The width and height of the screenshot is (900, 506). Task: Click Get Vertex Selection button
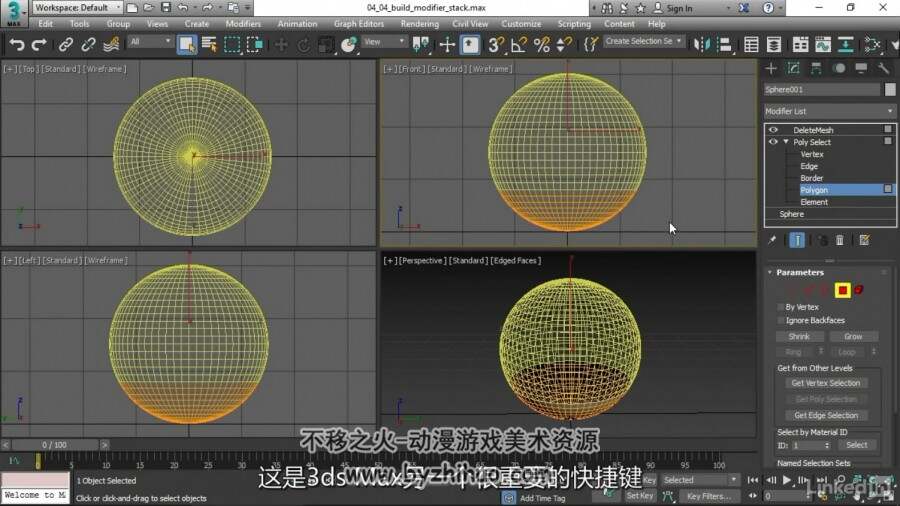coord(826,383)
